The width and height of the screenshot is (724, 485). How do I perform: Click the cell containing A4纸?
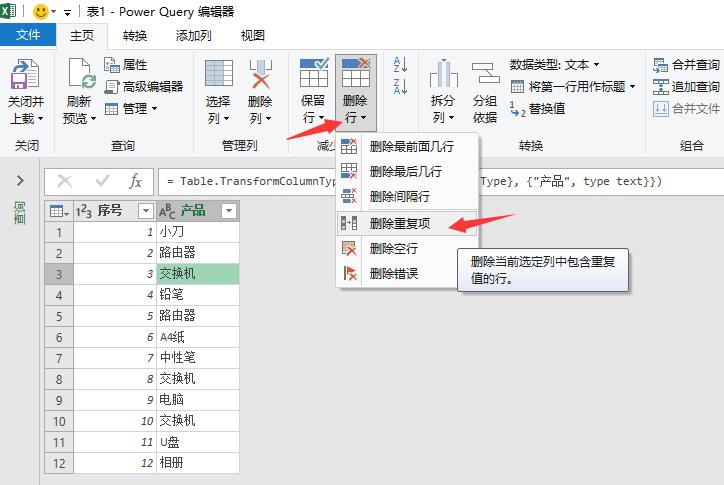(x=198, y=337)
